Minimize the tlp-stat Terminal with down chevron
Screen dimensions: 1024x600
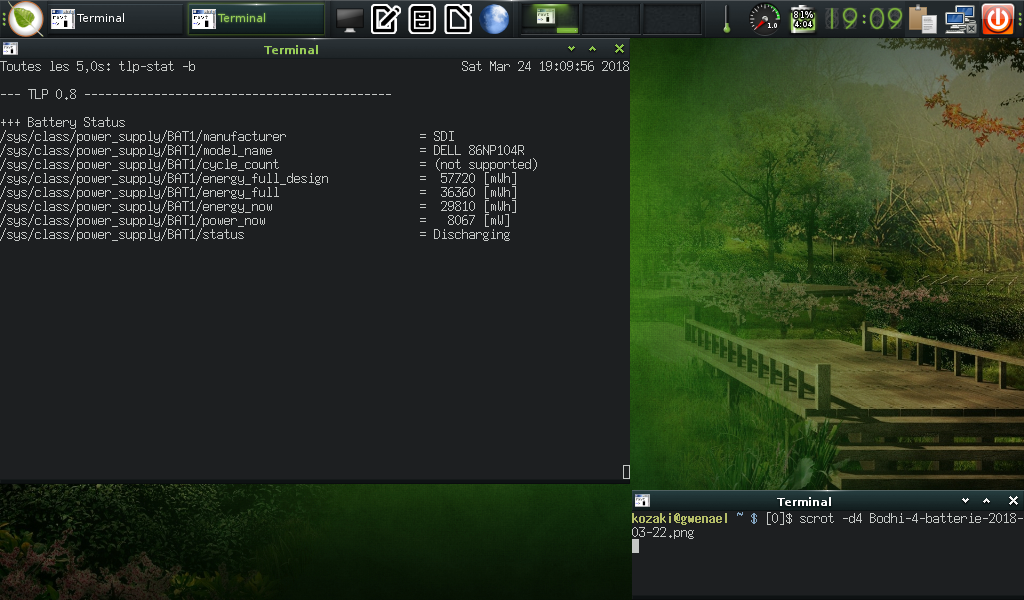[x=571, y=49]
